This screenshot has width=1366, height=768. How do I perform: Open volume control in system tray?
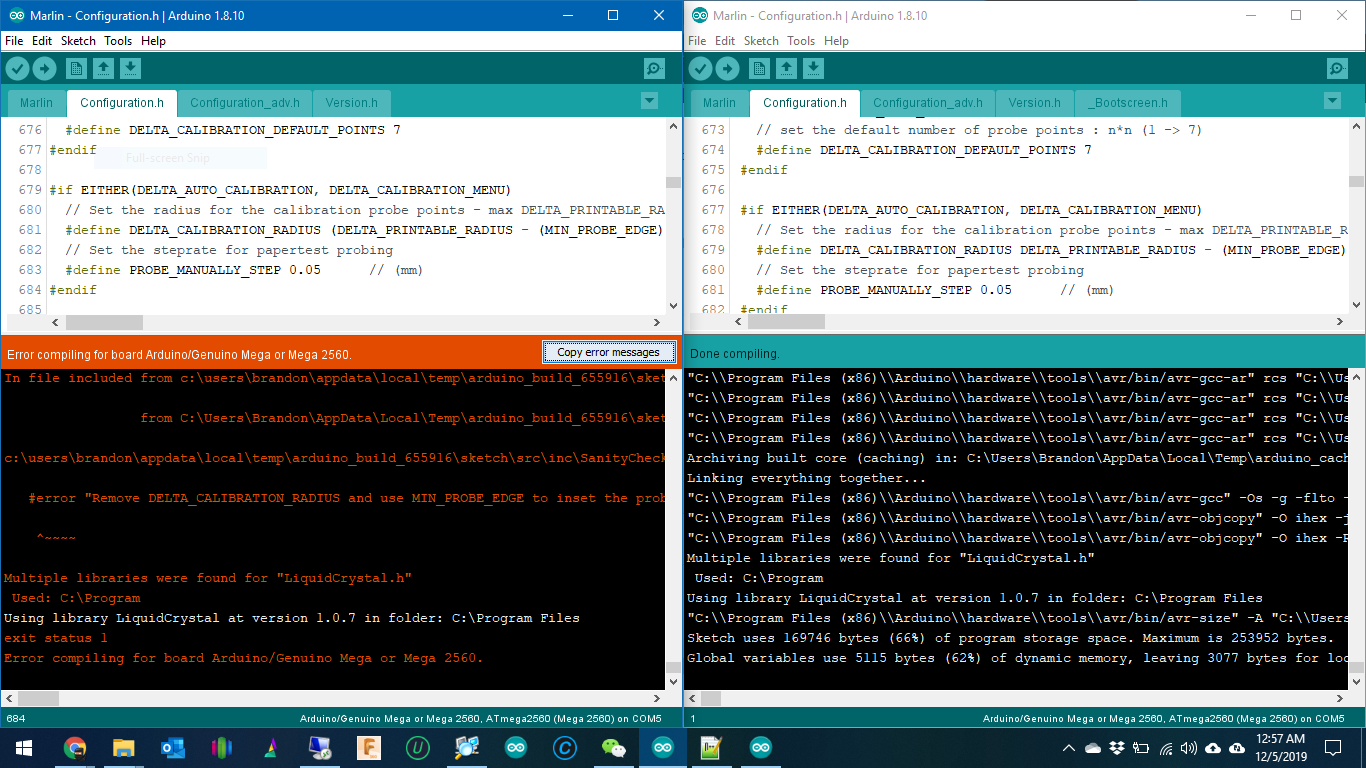[x=1189, y=748]
